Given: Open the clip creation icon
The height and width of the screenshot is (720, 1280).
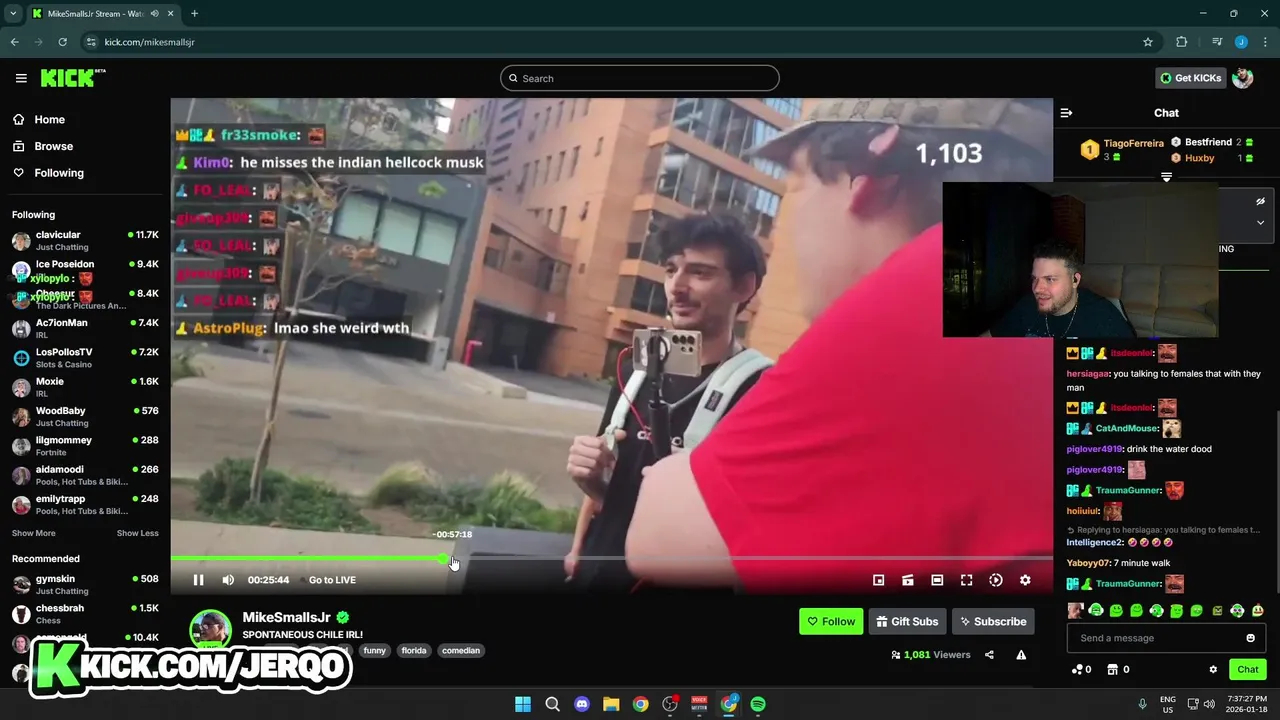Looking at the screenshot, I should click(908, 580).
